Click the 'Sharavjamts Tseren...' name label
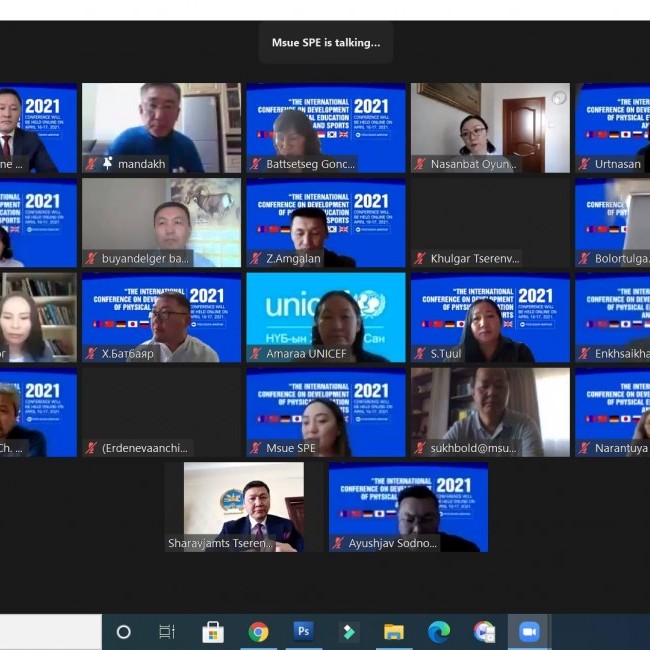The image size is (650, 650). pos(220,543)
